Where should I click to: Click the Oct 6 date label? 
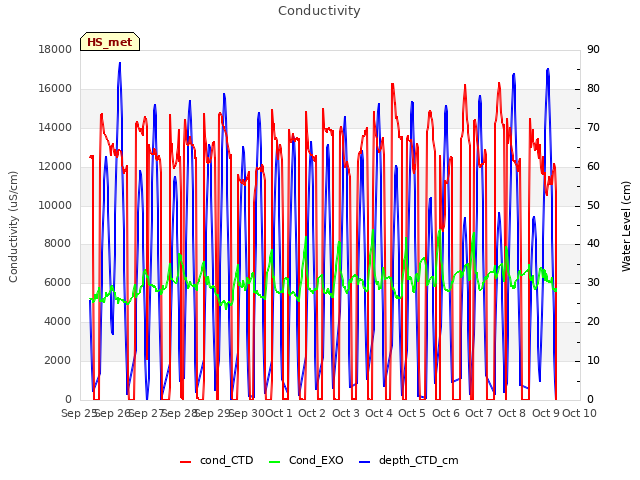click(446, 413)
